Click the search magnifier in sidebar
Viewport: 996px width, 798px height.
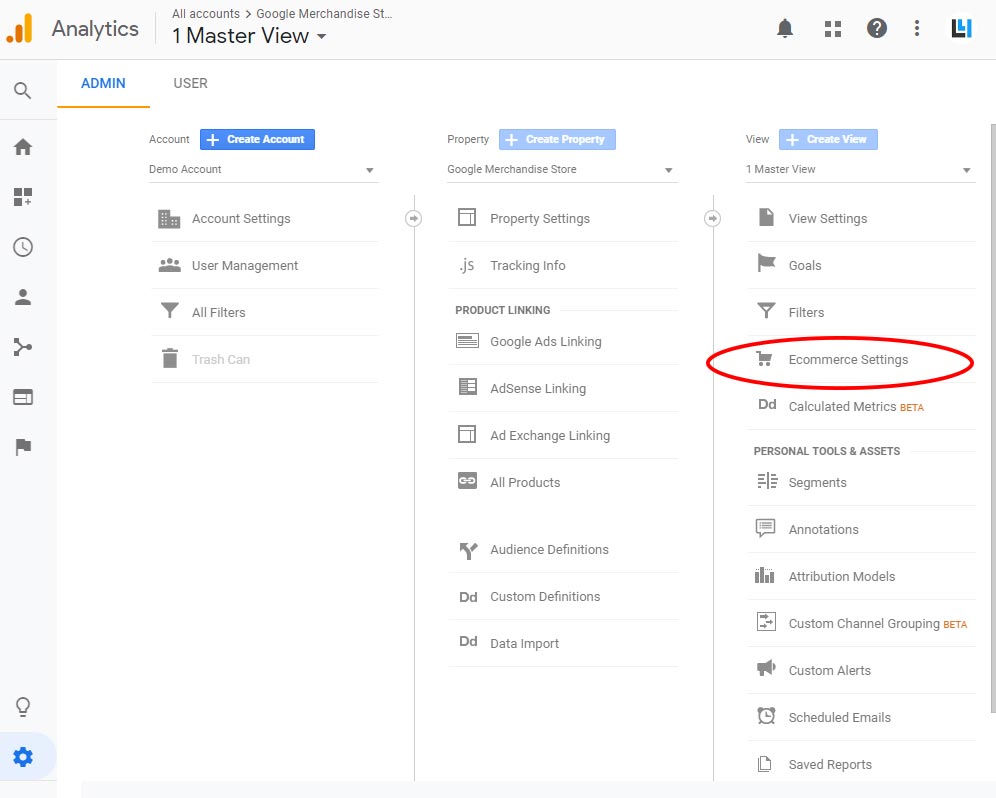pos(22,91)
